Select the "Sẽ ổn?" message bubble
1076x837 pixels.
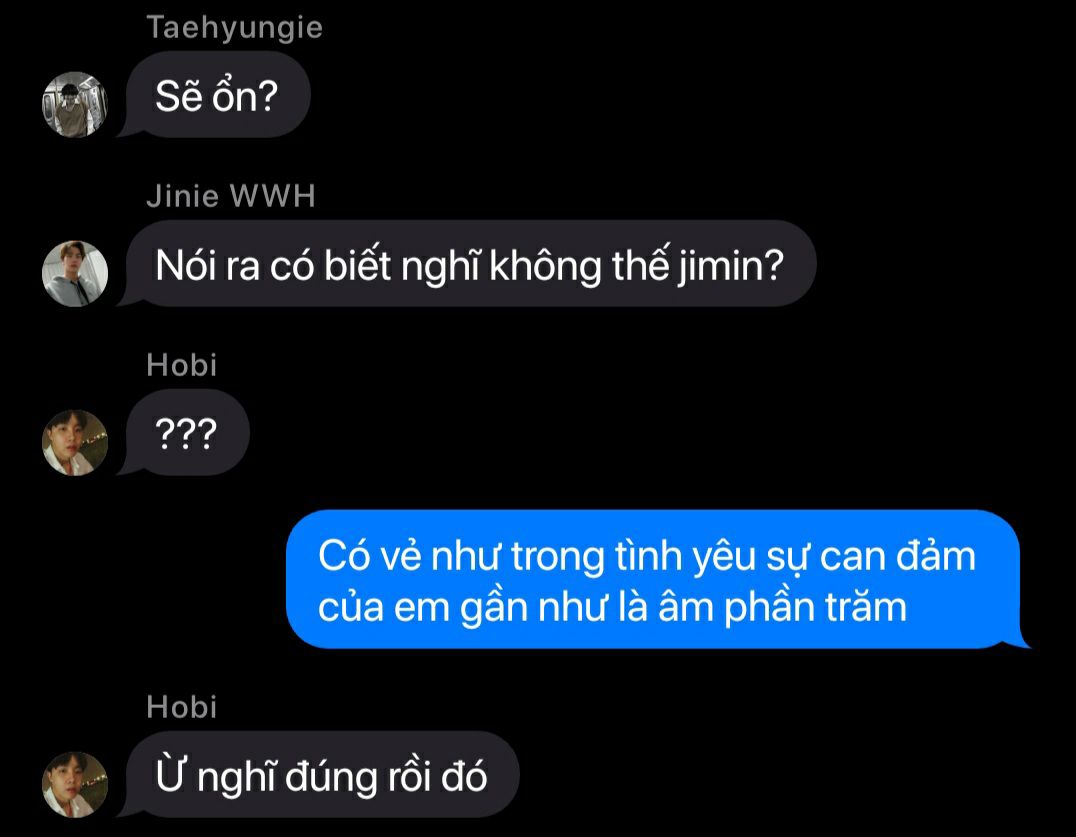pos(216,95)
